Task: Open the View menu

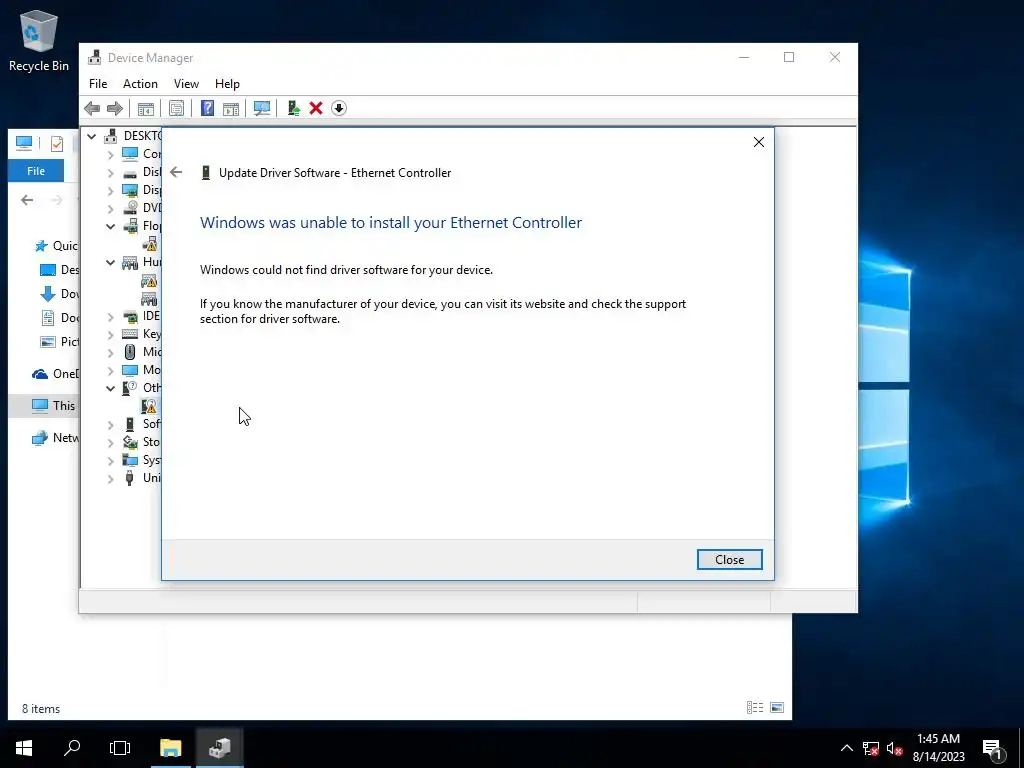Action: [x=186, y=84]
